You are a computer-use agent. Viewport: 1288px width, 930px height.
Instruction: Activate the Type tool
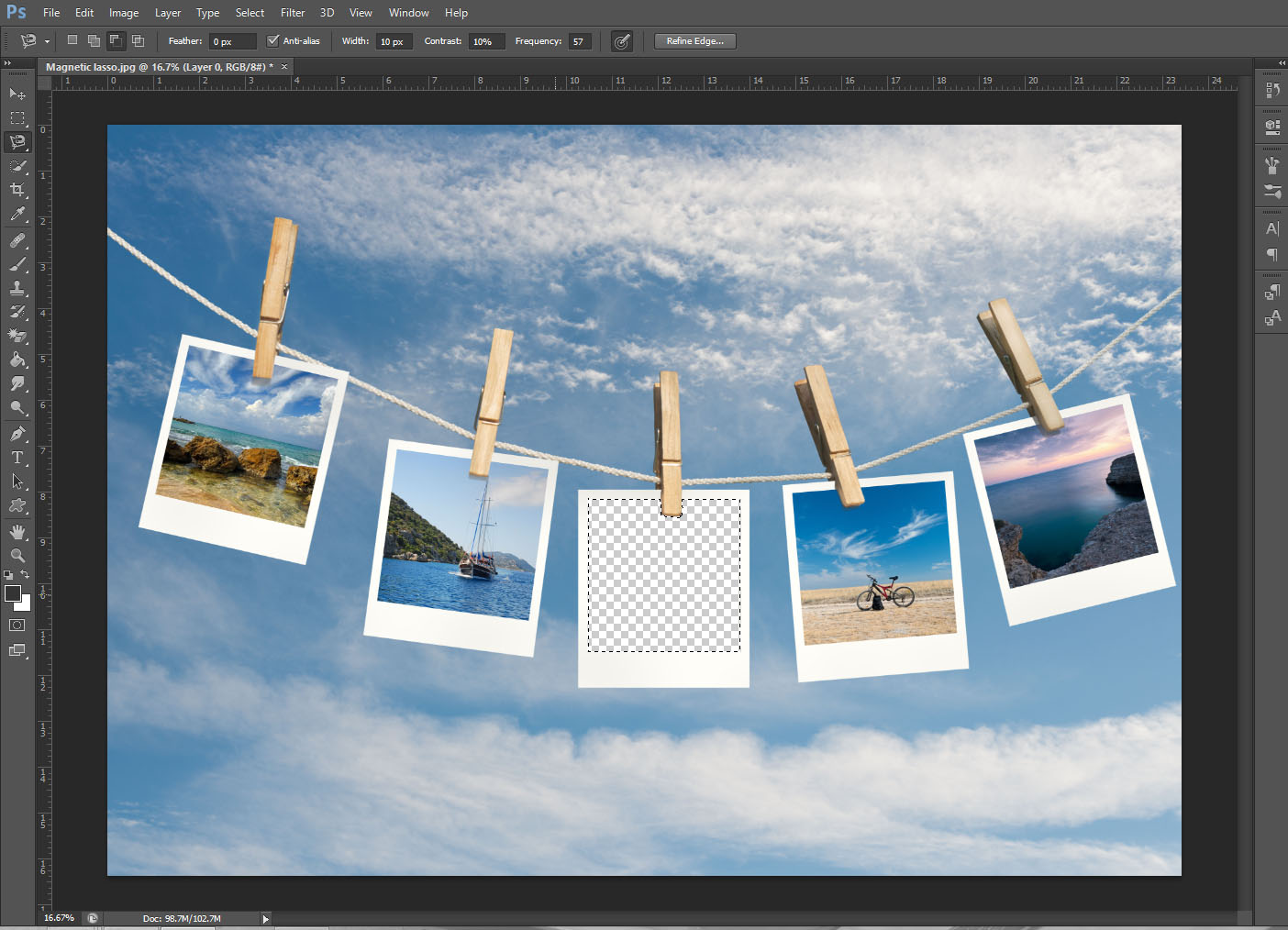point(17,457)
